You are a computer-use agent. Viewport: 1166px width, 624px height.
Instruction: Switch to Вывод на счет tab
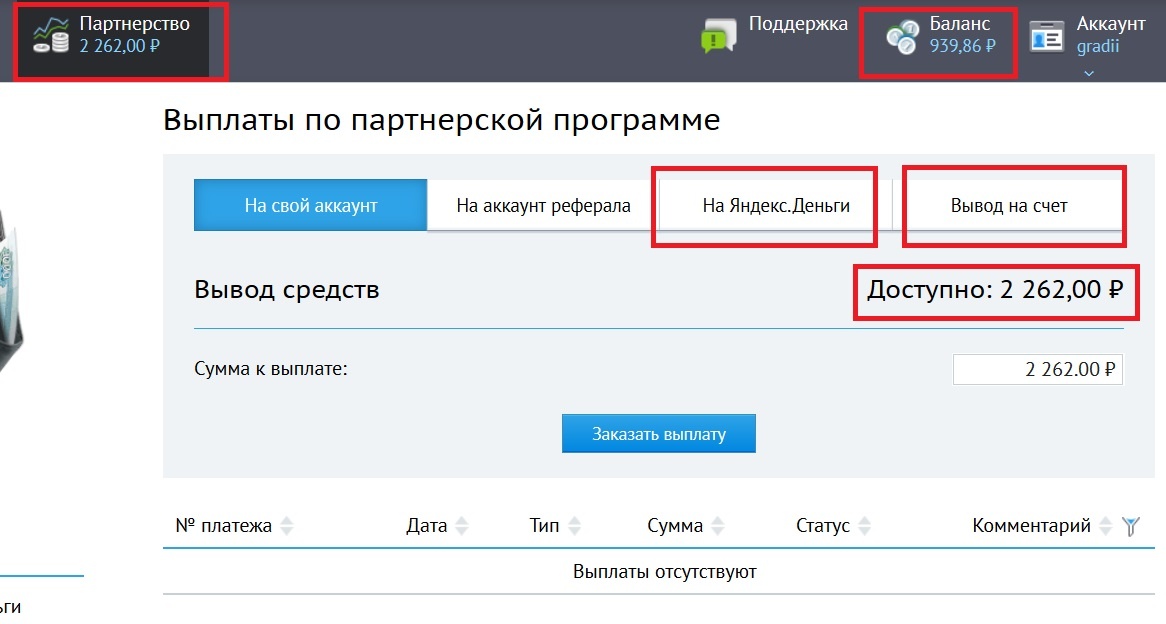click(1008, 205)
